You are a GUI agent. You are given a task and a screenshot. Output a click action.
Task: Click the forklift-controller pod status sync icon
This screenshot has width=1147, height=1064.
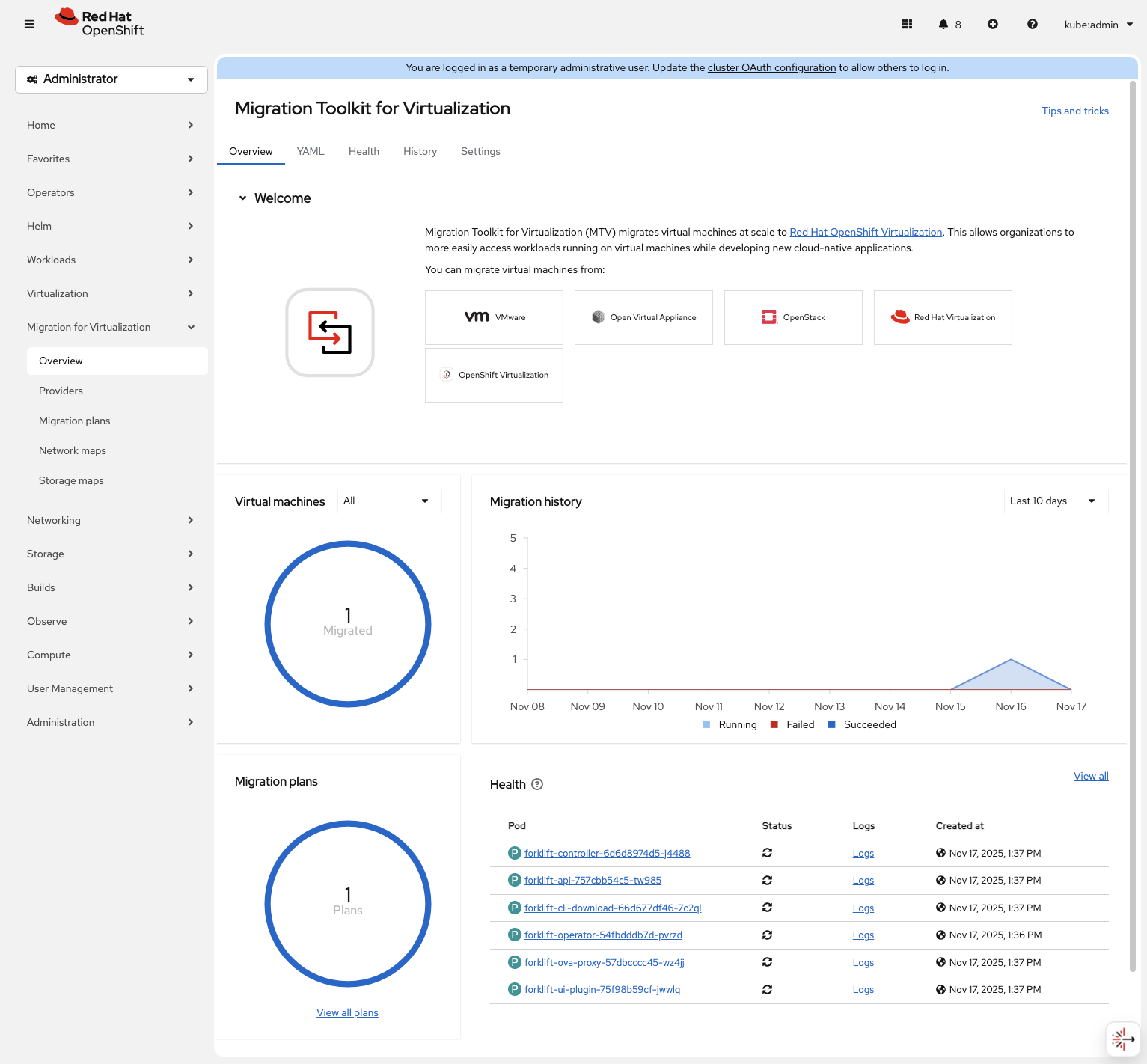coord(767,853)
